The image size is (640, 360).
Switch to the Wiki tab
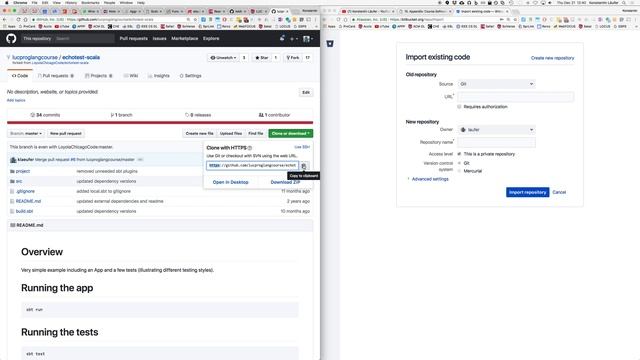[131, 76]
